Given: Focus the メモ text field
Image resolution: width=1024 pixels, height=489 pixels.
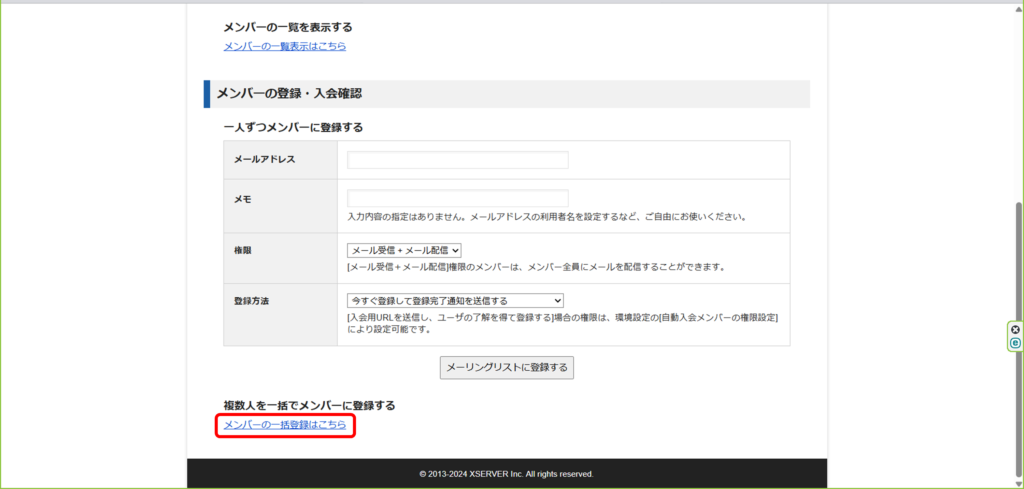Looking at the screenshot, I should (458, 198).
